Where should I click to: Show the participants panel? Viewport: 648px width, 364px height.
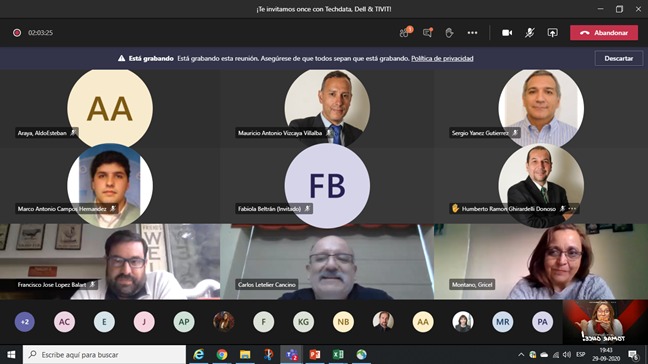click(405, 33)
